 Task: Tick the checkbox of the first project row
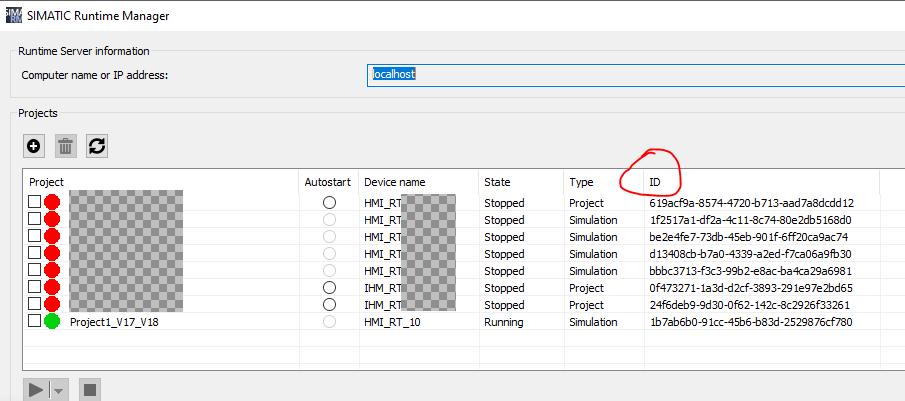coord(35,202)
